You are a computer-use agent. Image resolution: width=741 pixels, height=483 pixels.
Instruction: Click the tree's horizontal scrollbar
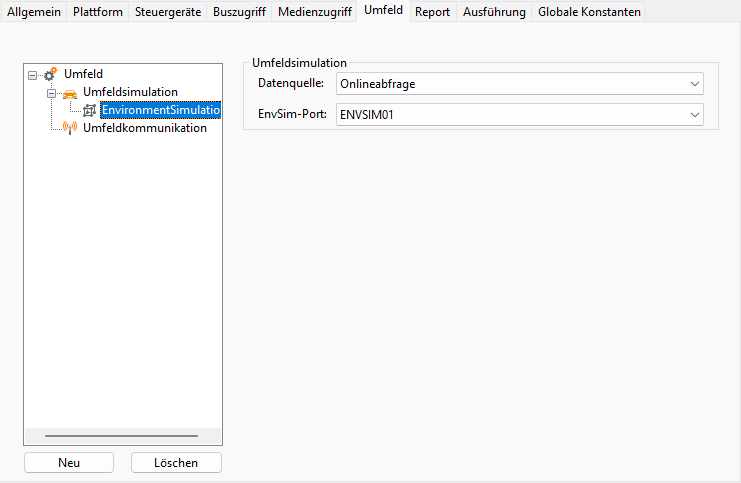pyautogui.click(x=122, y=436)
